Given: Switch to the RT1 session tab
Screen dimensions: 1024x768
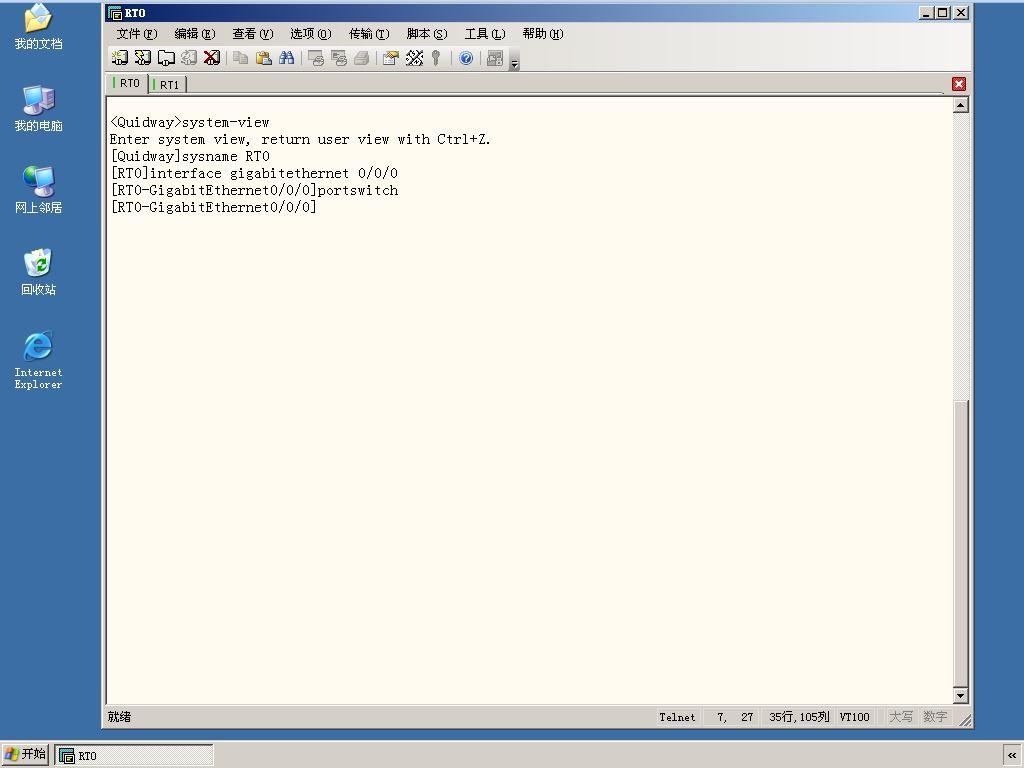Looking at the screenshot, I should point(168,85).
